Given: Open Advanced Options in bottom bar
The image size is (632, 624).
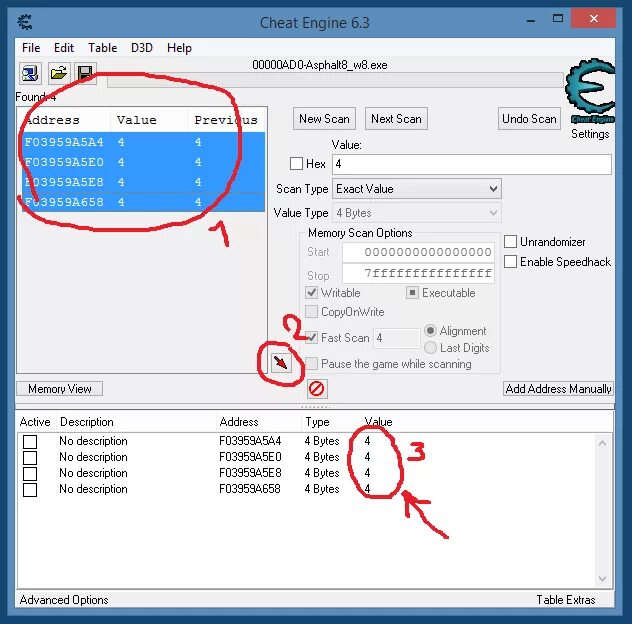Looking at the screenshot, I should (64, 600).
